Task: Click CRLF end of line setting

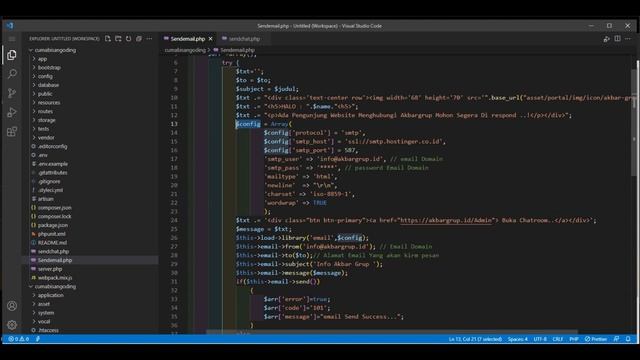Action: [x=558, y=339]
